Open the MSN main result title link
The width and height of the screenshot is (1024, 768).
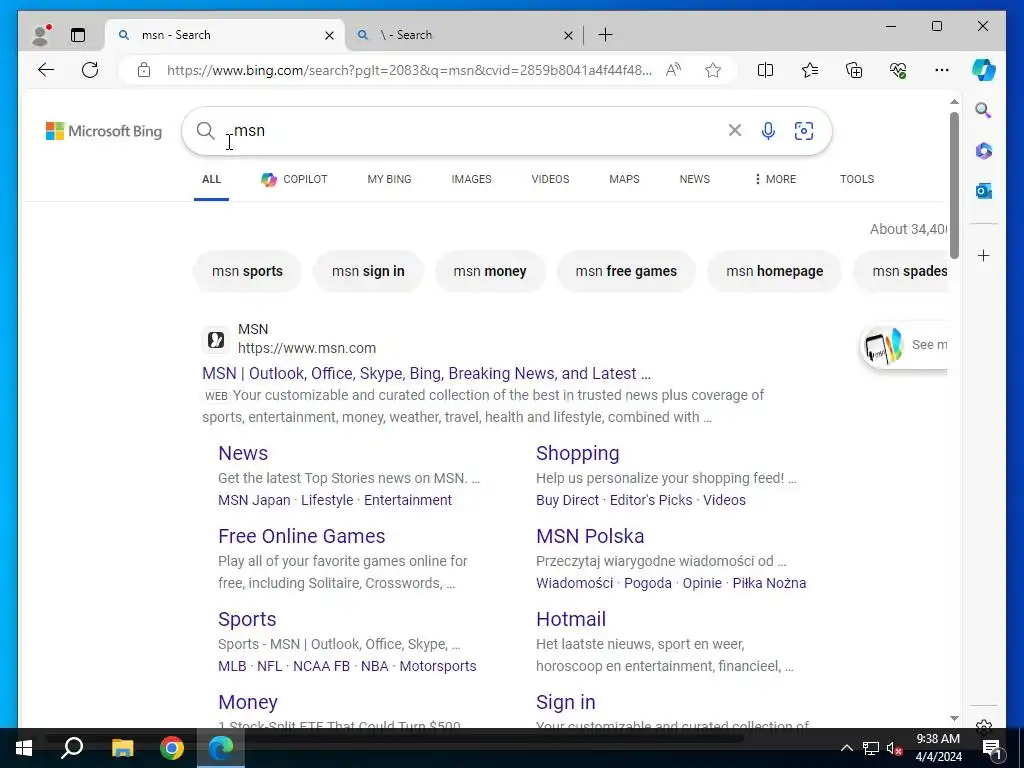tap(426, 374)
